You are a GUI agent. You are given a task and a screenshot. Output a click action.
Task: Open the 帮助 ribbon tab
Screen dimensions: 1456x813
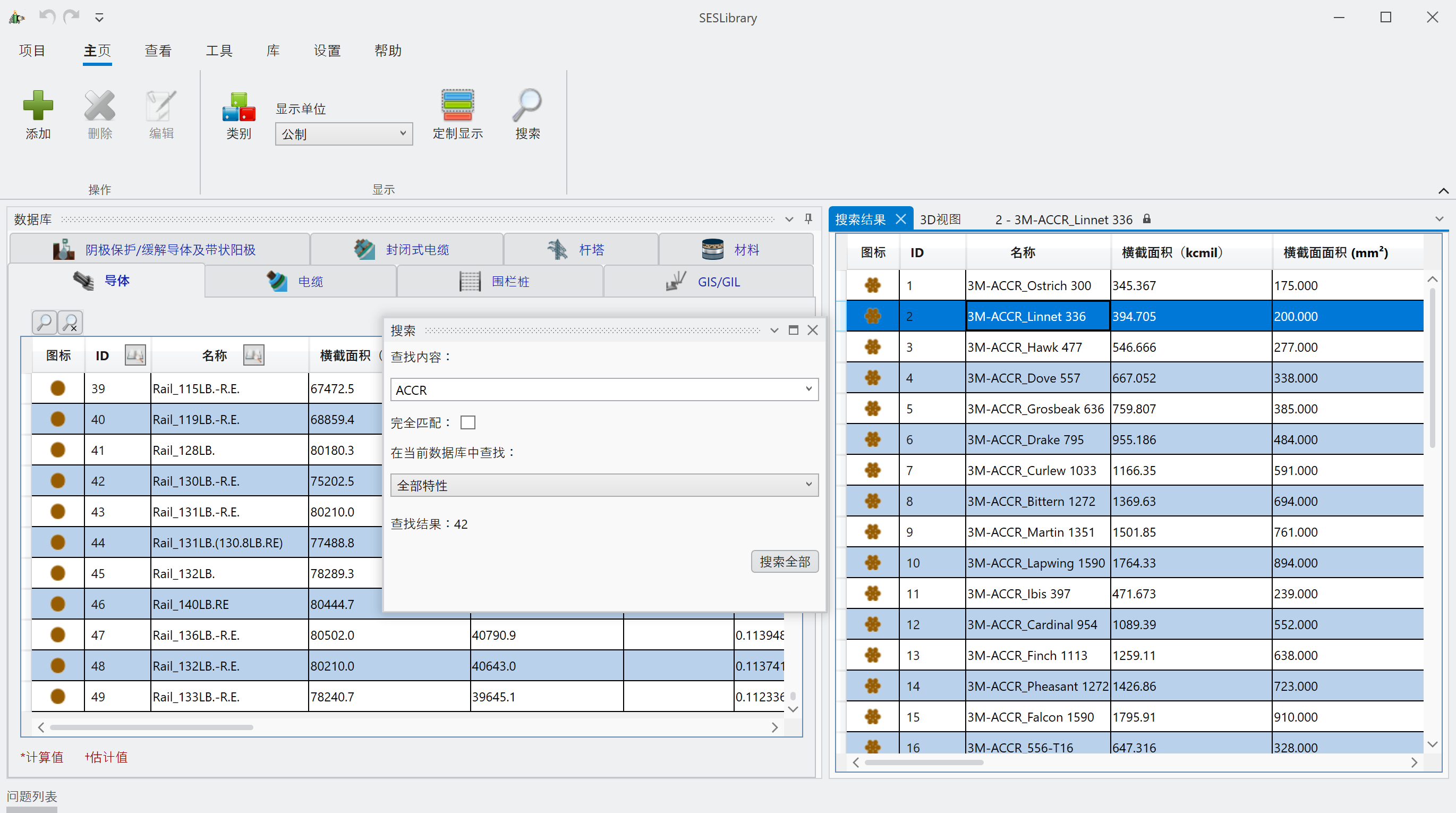[x=388, y=50]
